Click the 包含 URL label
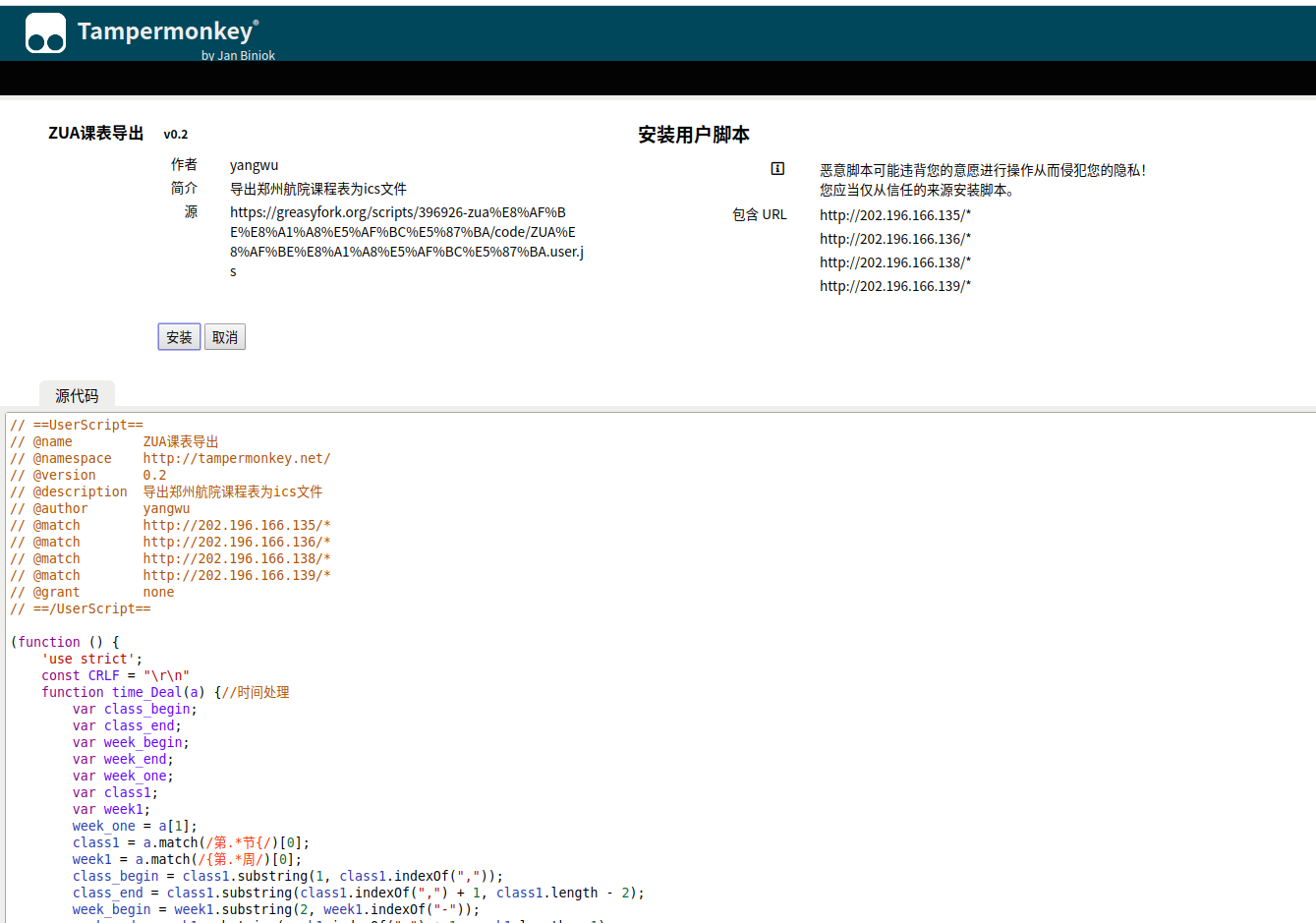Viewport: 1316px width, 923px height. pyautogui.click(x=760, y=214)
